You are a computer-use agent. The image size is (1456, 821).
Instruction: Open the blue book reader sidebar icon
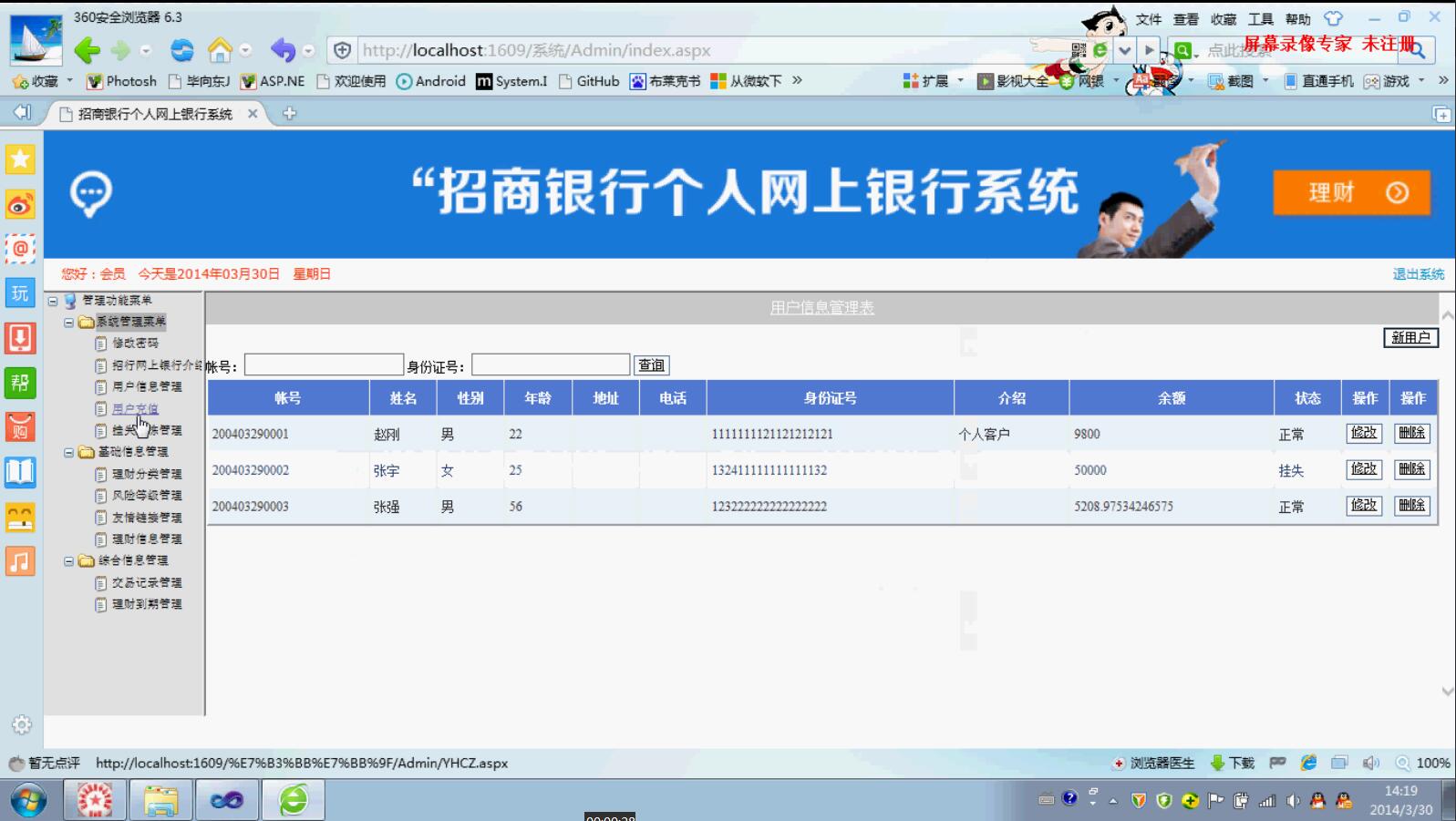pyautogui.click(x=20, y=472)
